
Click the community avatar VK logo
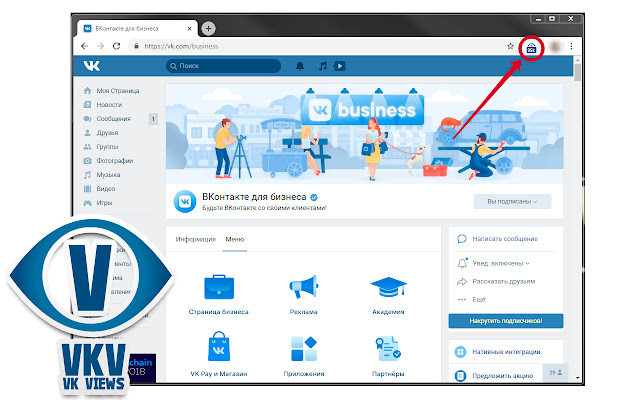pos(185,202)
